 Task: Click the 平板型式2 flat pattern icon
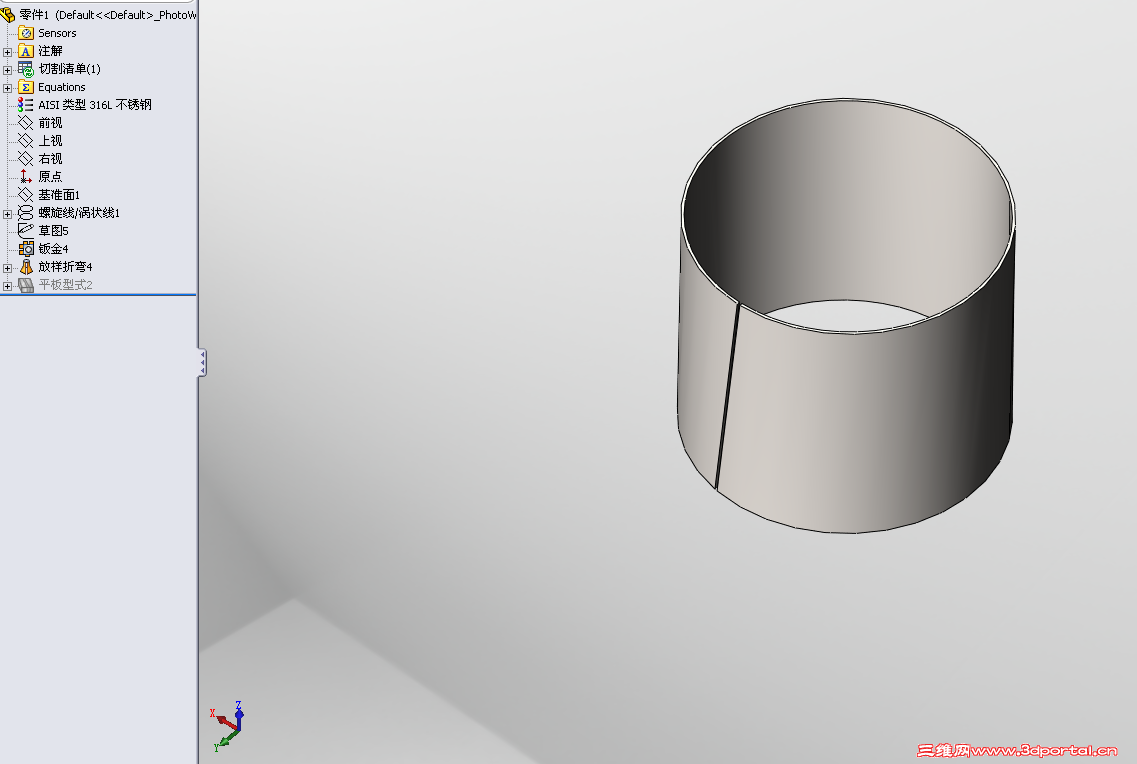(x=25, y=285)
